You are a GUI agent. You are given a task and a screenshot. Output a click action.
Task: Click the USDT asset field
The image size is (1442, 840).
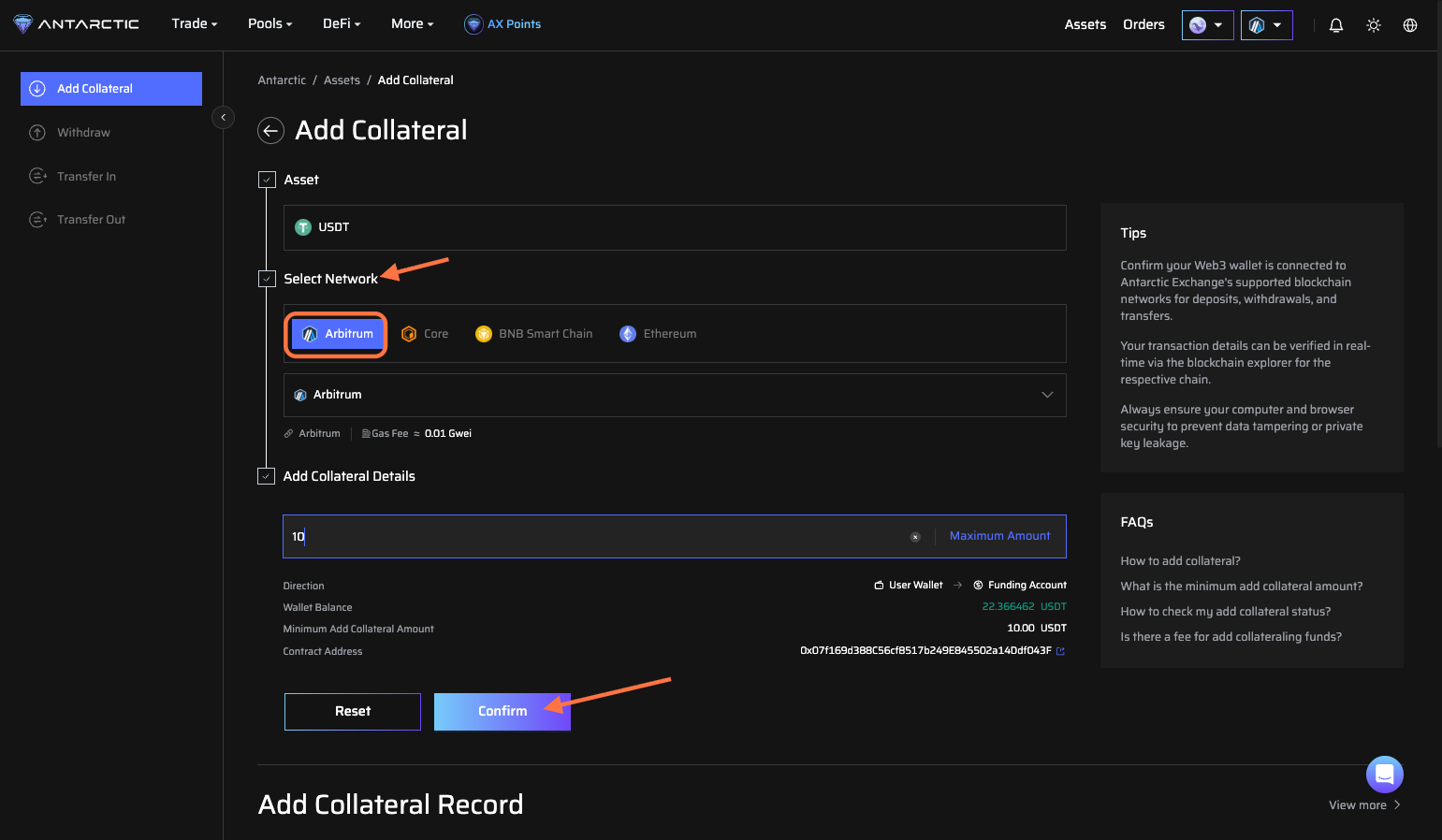tap(675, 227)
